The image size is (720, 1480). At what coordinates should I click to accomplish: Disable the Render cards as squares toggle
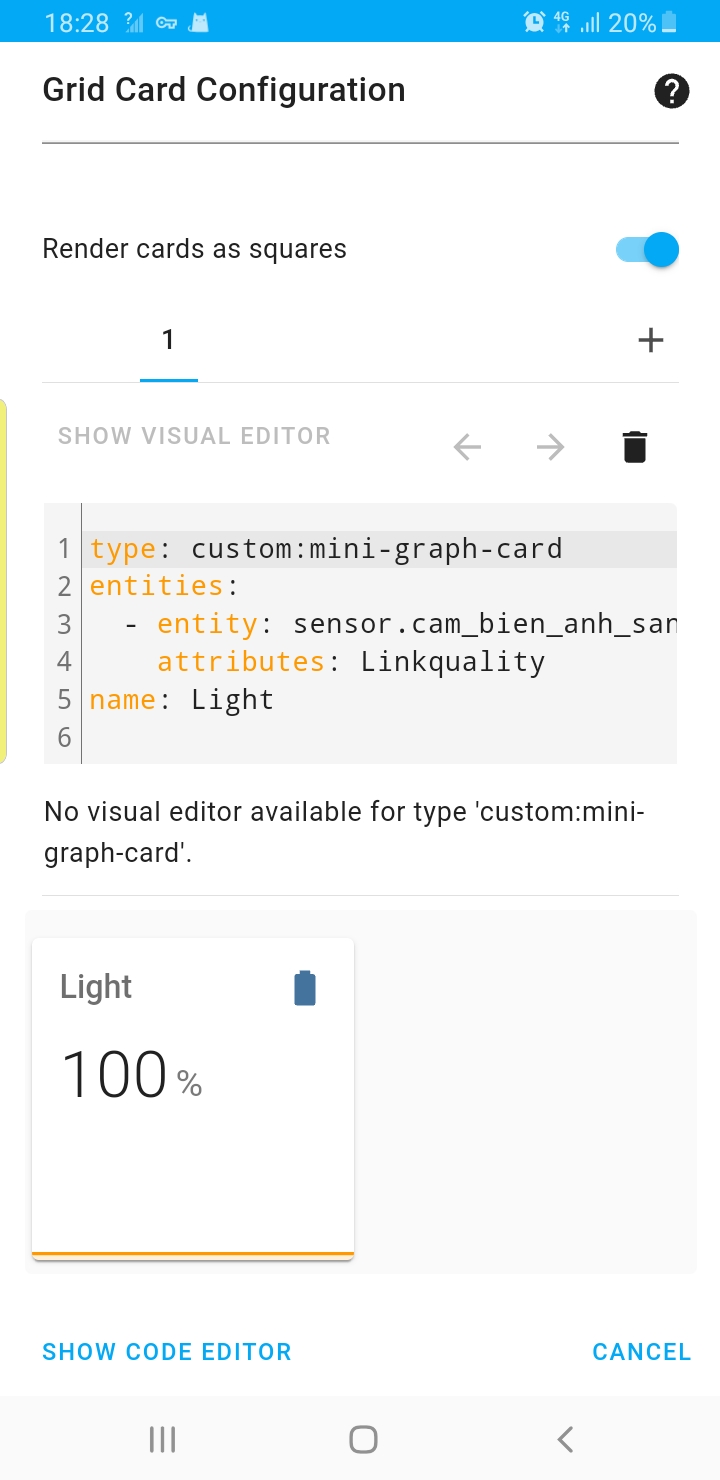(x=643, y=249)
